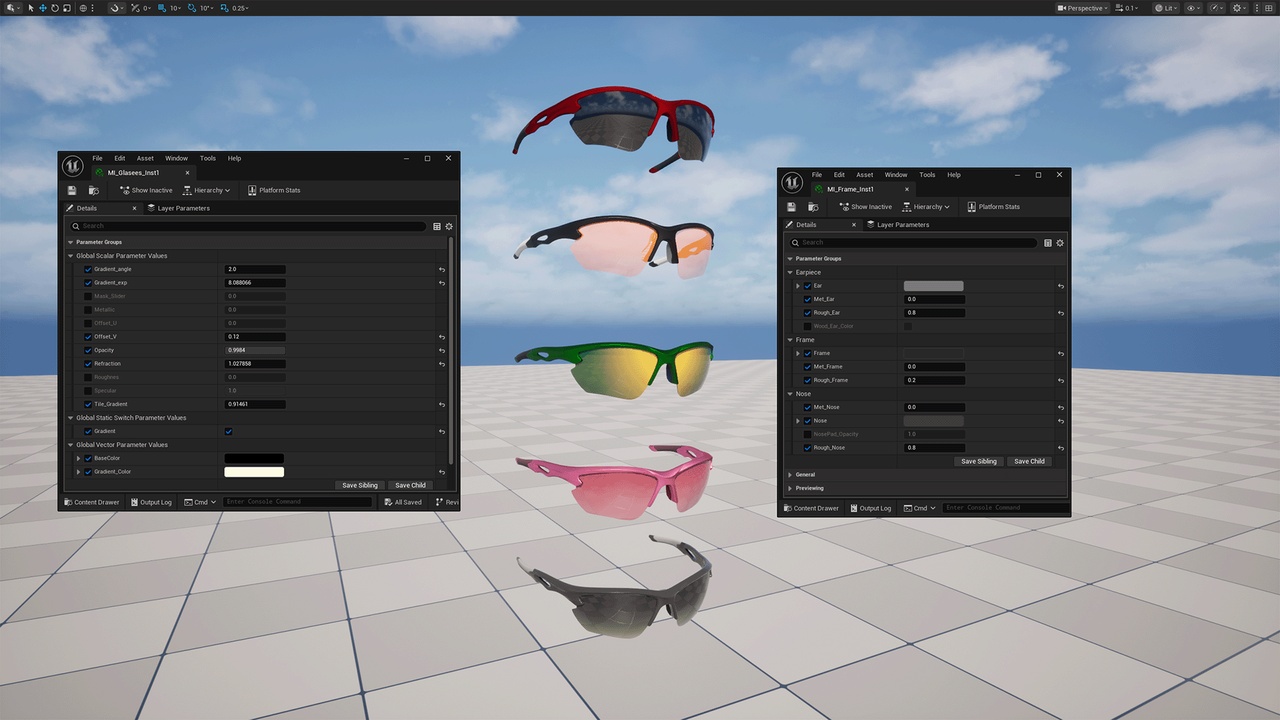Screen dimensions: 1280x720
Task: Click Save Child in MI_Glasees_Inst1 window
Action: tap(410, 485)
